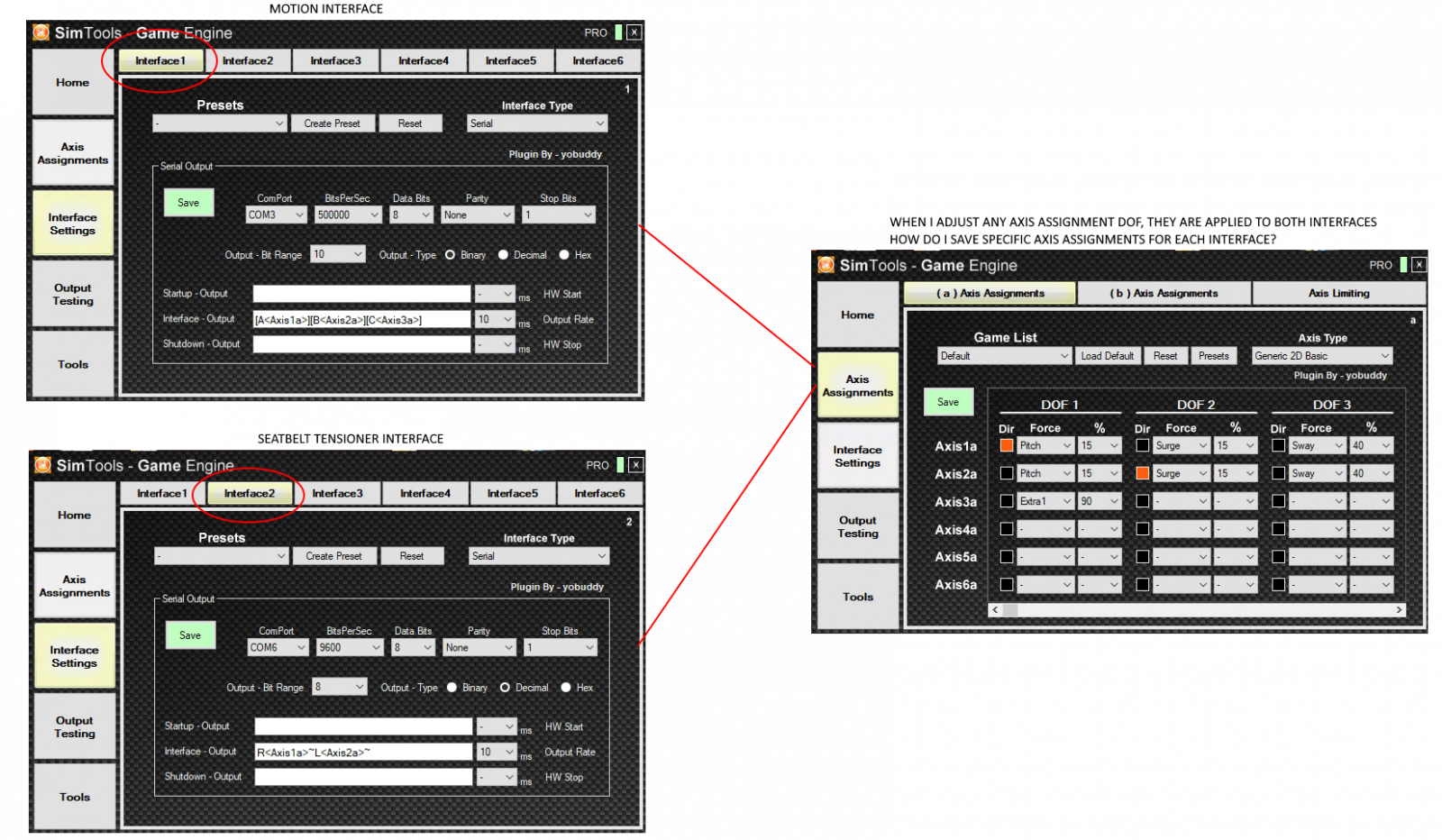This screenshot has width=1442, height=840.
Task: Open Interface3 tab in Motion Interface window
Action: tap(335, 60)
